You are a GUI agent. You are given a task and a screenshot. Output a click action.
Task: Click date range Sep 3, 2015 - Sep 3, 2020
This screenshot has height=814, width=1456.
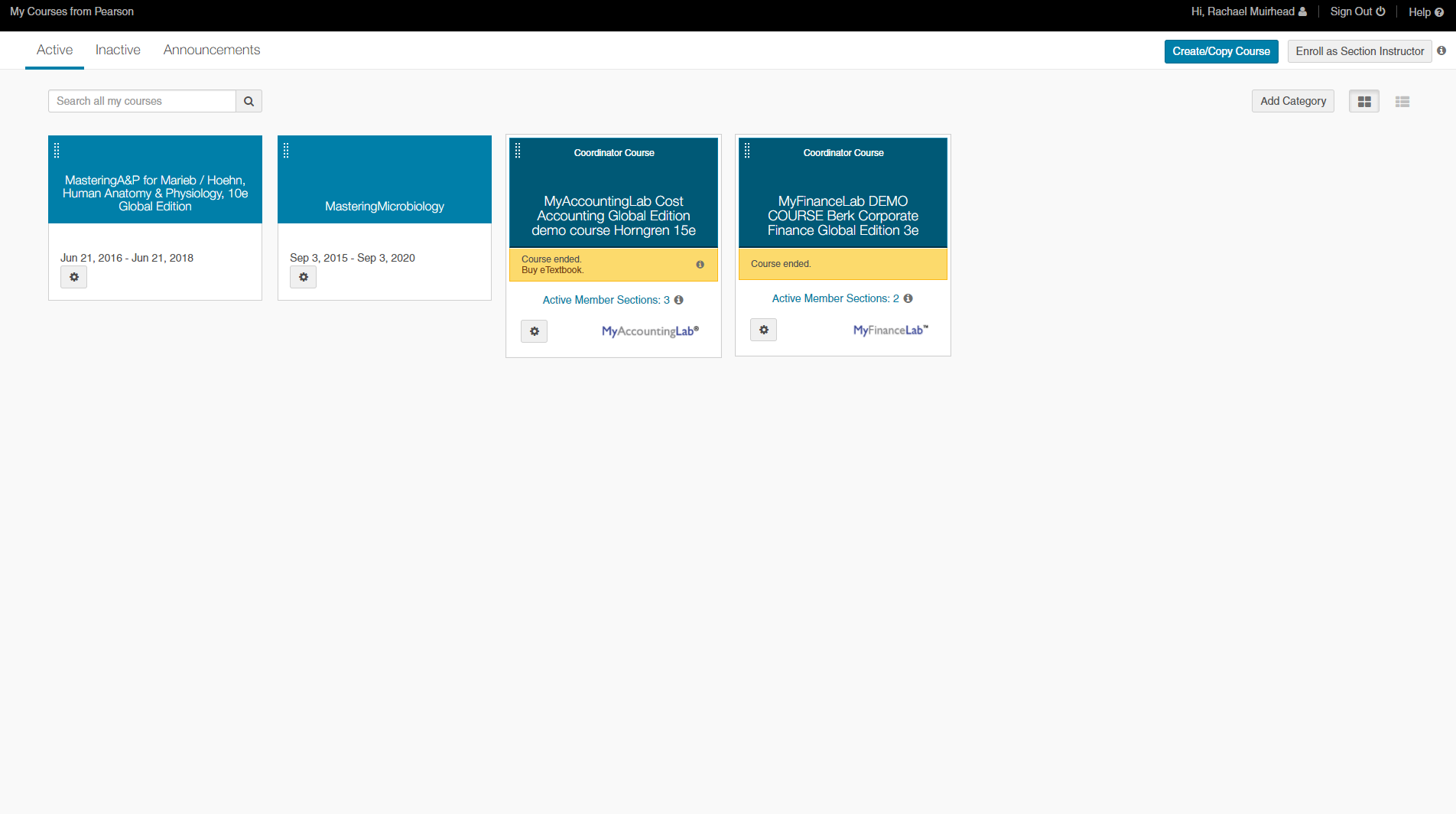[353, 258]
